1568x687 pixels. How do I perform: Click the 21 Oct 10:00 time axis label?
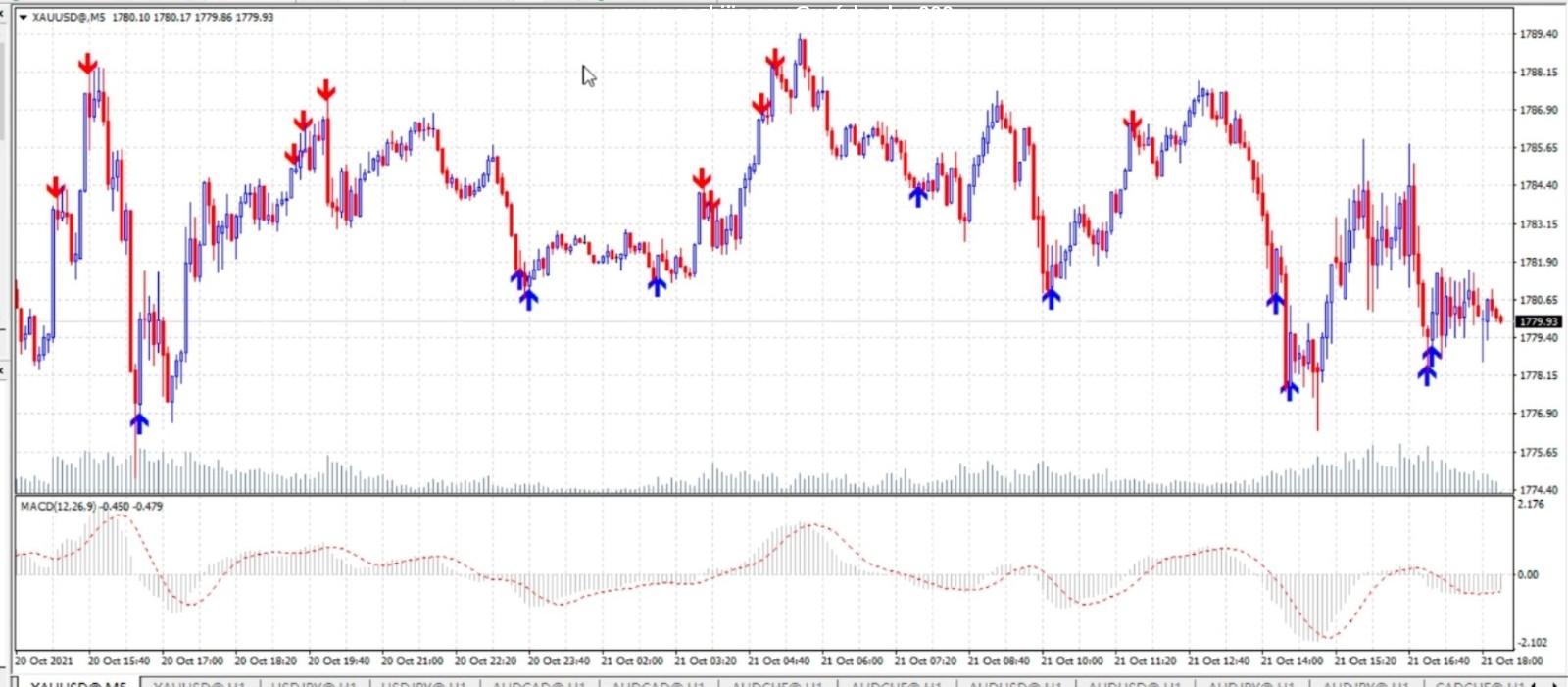point(1072,661)
